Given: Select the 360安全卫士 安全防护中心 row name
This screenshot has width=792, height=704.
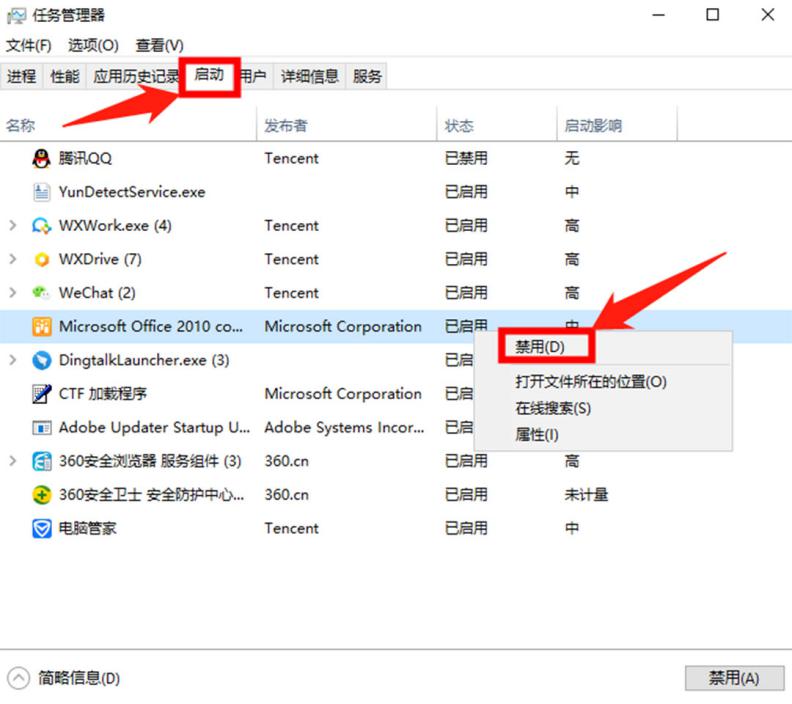Looking at the screenshot, I should pos(151,494).
